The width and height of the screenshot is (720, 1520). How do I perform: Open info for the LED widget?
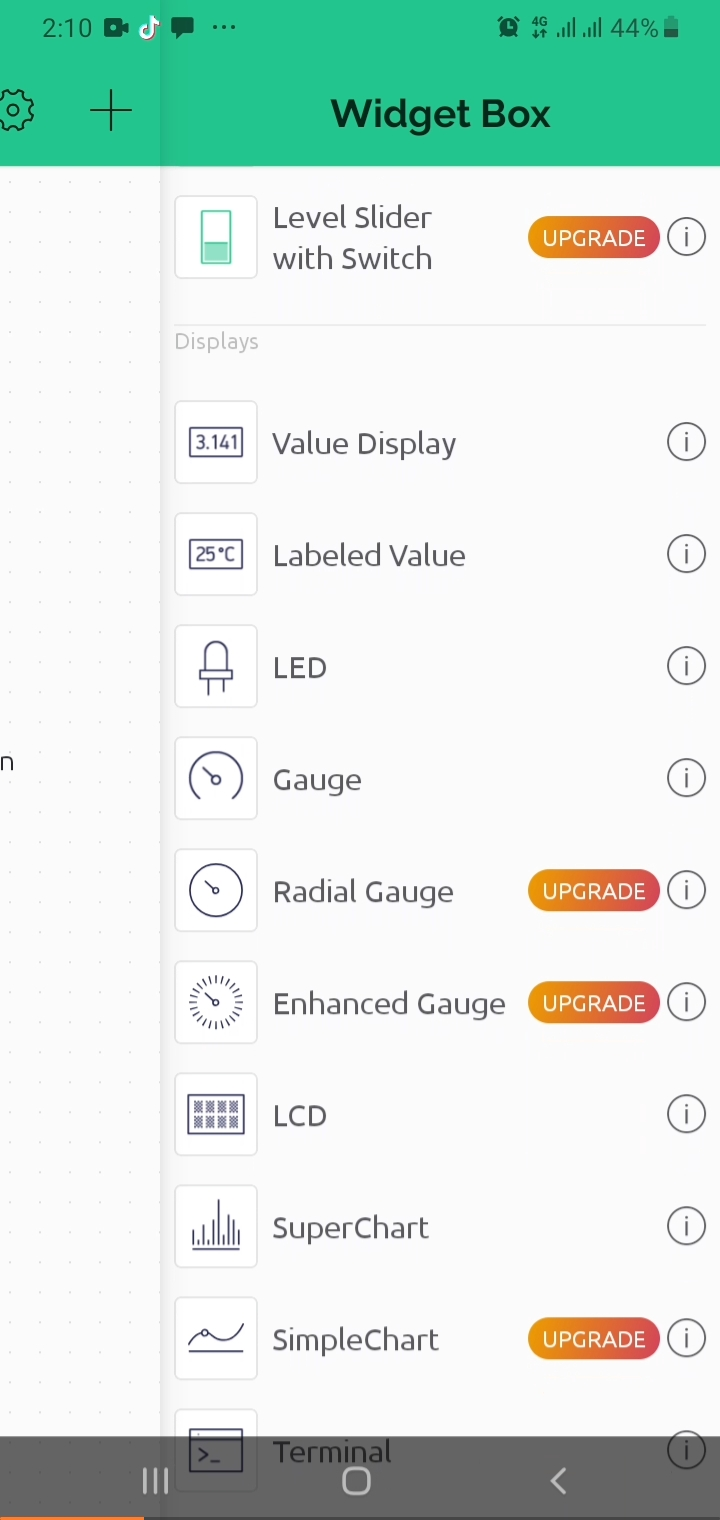pyautogui.click(x=686, y=666)
